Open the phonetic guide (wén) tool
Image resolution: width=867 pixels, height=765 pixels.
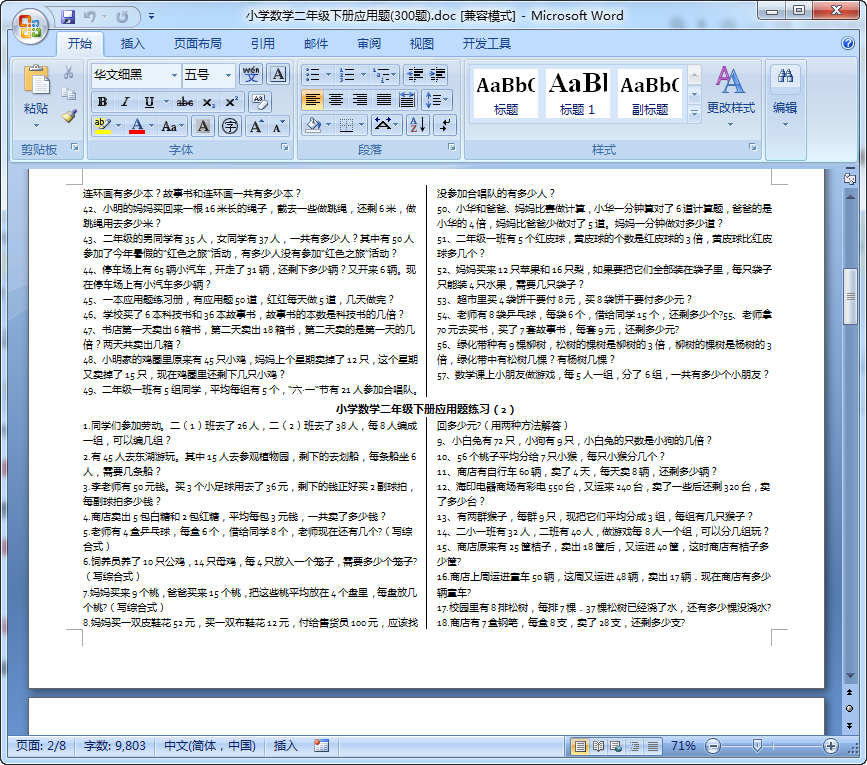[251, 74]
